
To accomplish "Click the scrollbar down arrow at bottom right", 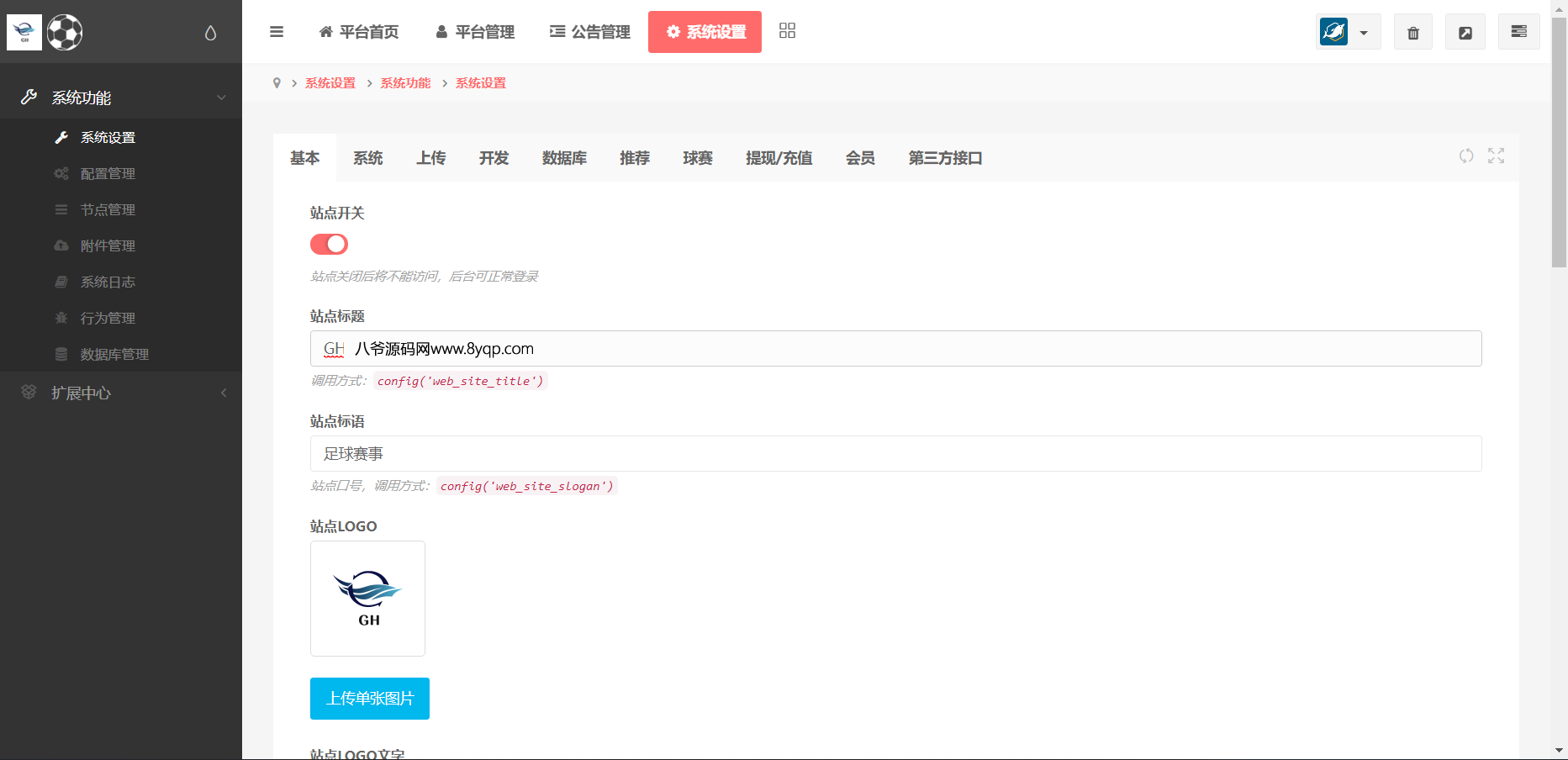I will [x=1560, y=751].
